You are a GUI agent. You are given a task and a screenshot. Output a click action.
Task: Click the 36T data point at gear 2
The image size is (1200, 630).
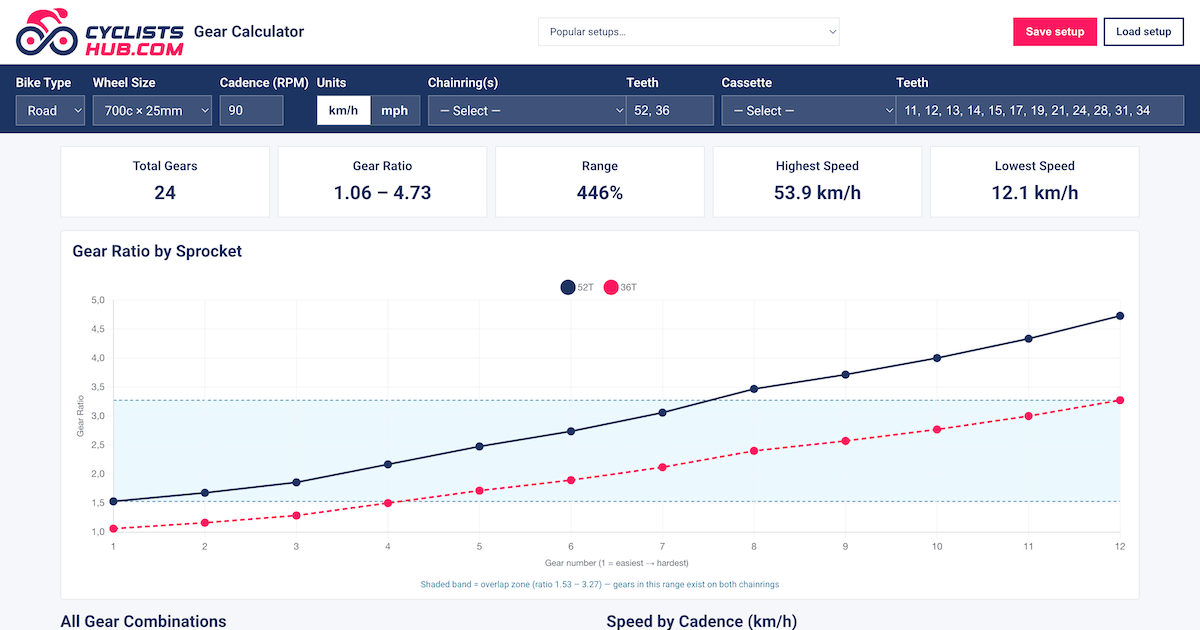205,523
